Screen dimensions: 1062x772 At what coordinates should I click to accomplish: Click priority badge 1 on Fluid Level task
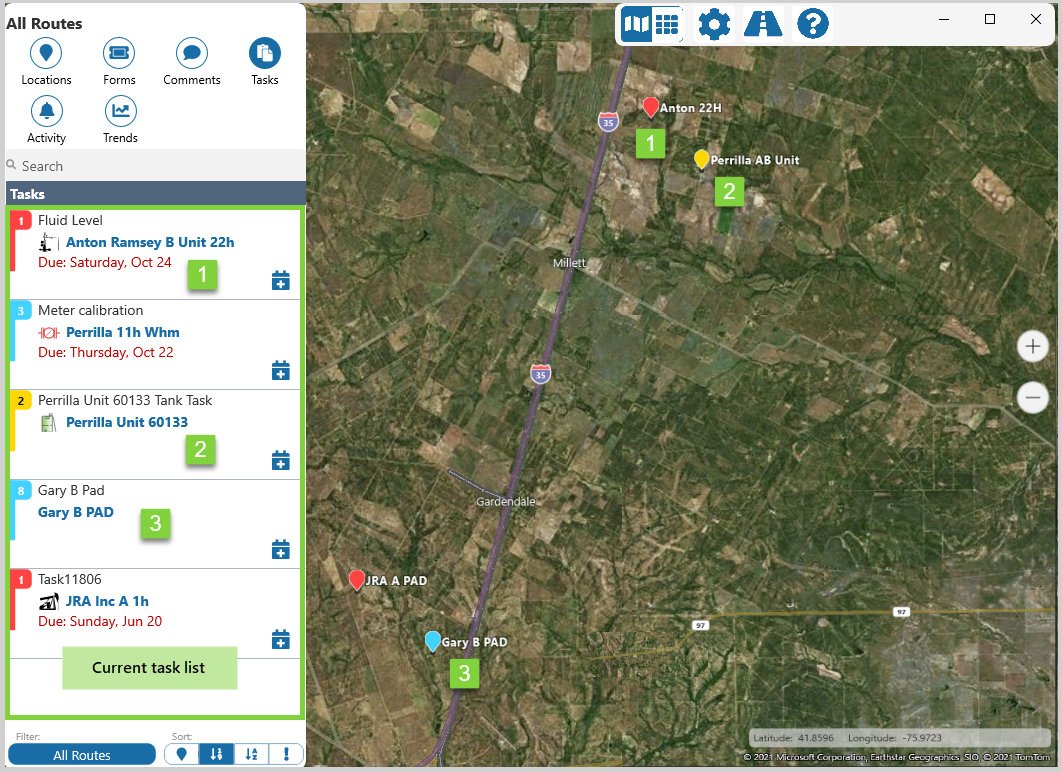tap(21, 220)
